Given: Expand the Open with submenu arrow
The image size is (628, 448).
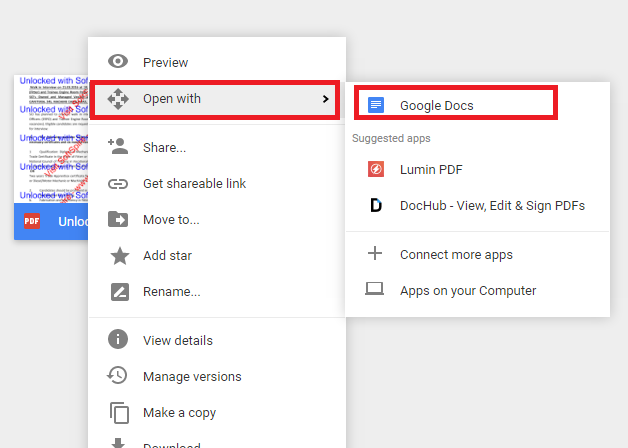Looking at the screenshot, I should coord(326,99).
